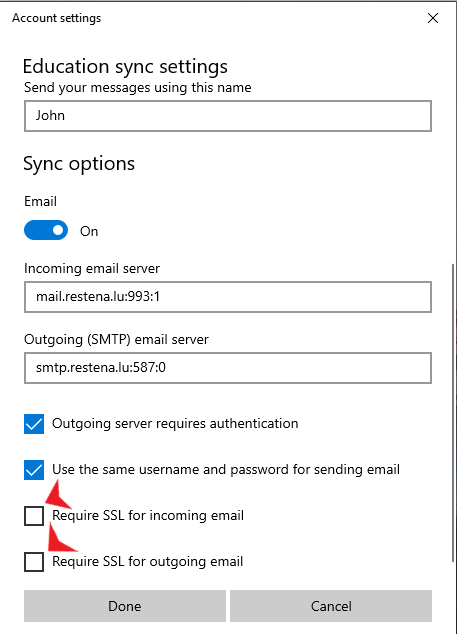Image resolution: width=457 pixels, height=634 pixels.
Task: Turn off the Email sync toggle
Action: pos(46,230)
